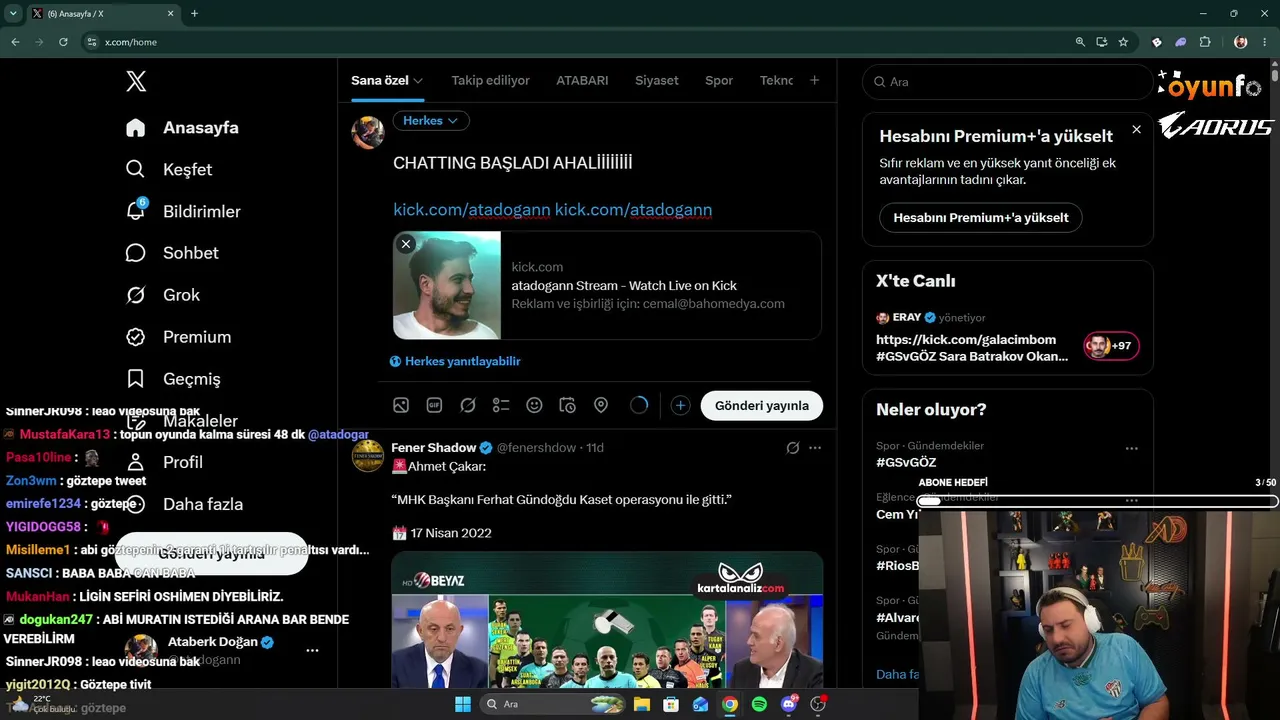Screen dimensions: 1280x720
Task: Click the Ara search field on X
Action: [x=1008, y=82]
